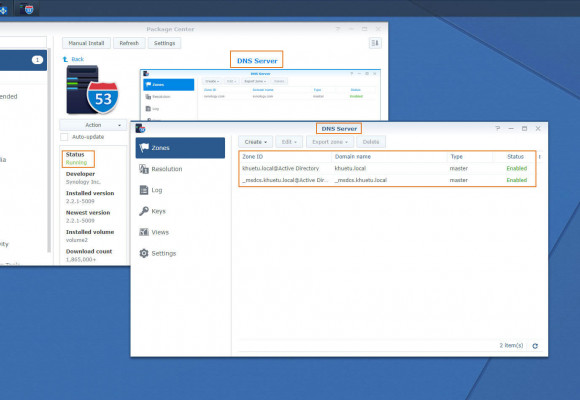Select the highlighted sidebar item with badge 1
580x400 pixels.
pyautogui.click(x=22, y=60)
